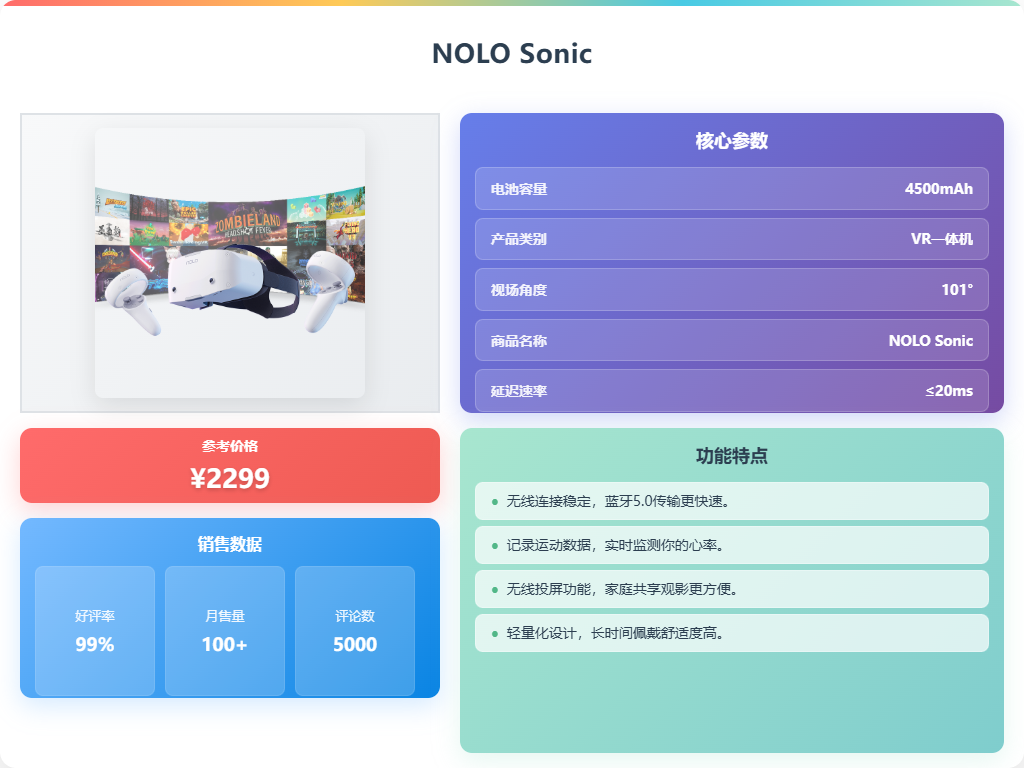1024x768 pixels.
Task: Click the 参考价格 ¥2299 price card
Action: [230, 466]
